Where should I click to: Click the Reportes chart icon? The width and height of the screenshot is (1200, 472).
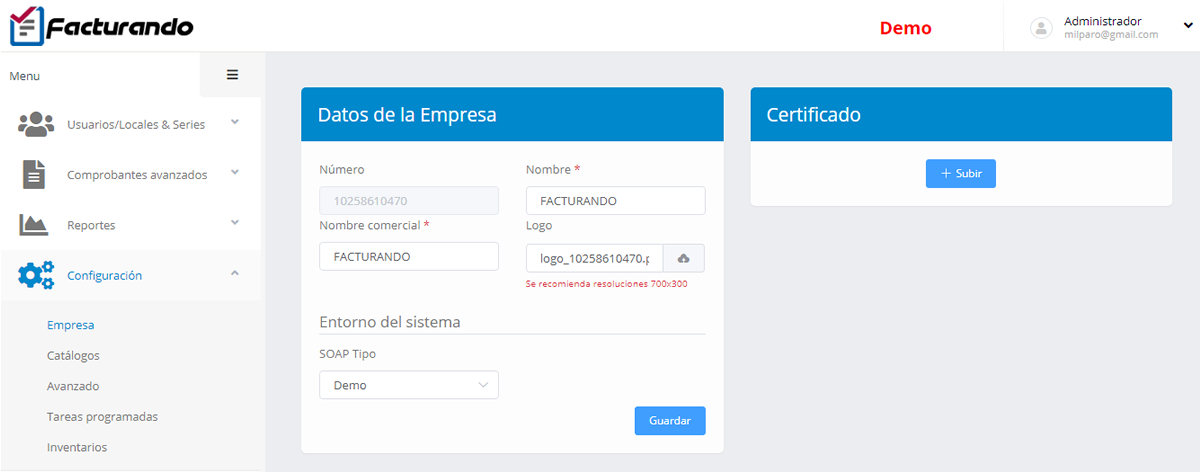pyautogui.click(x=34, y=225)
